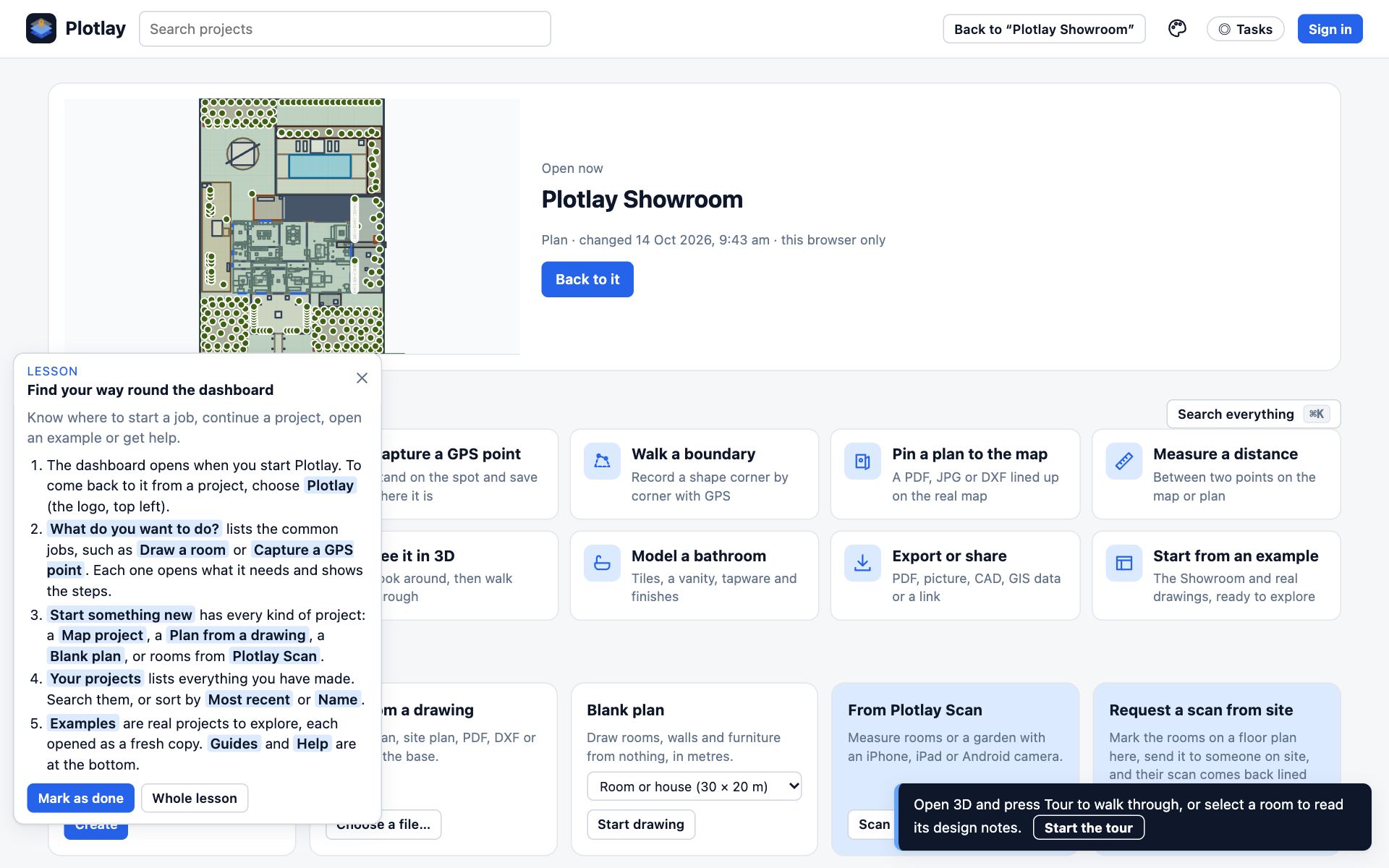This screenshot has width=1389, height=868.
Task: Click the Model a bathroom bathtub icon
Action: pyautogui.click(x=602, y=563)
